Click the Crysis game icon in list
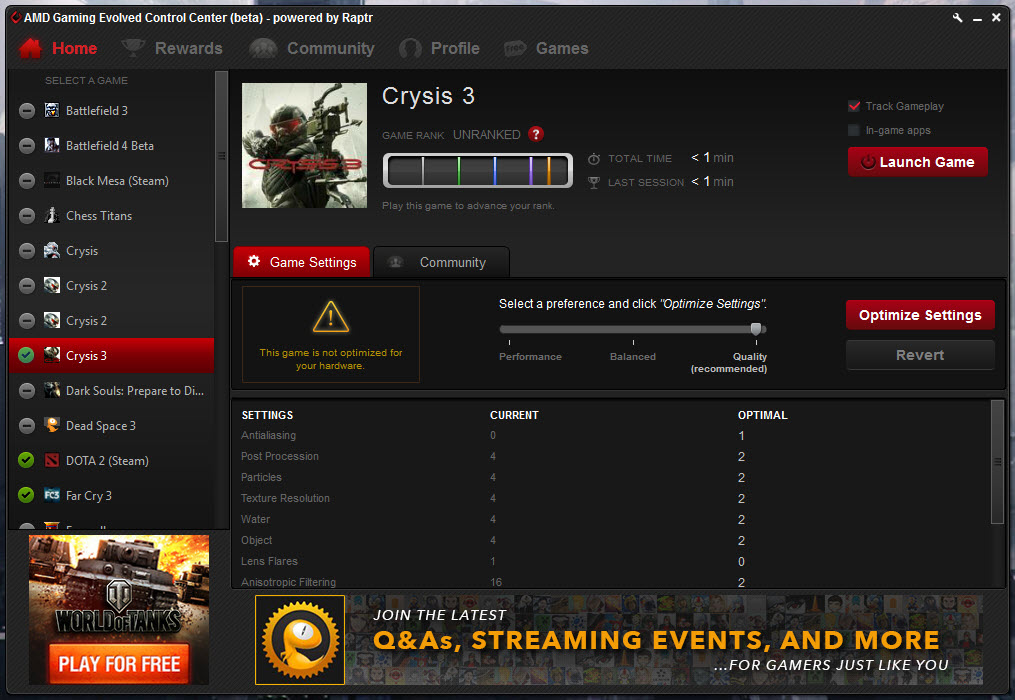The width and height of the screenshot is (1015, 700). (52, 250)
